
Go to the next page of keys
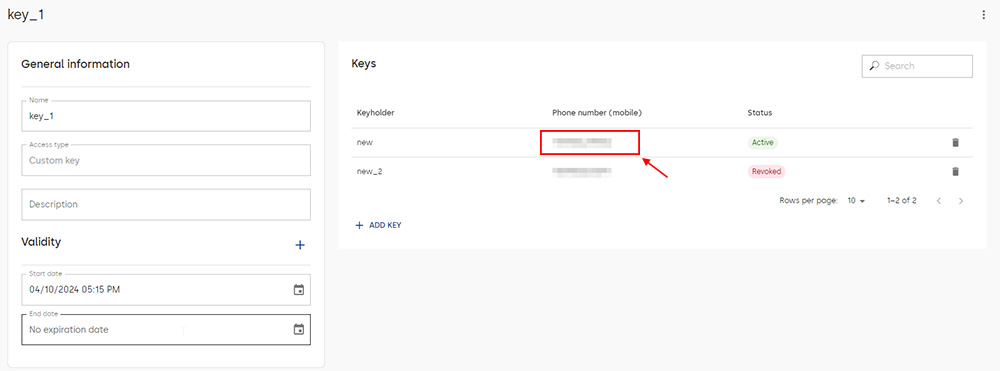click(x=960, y=201)
